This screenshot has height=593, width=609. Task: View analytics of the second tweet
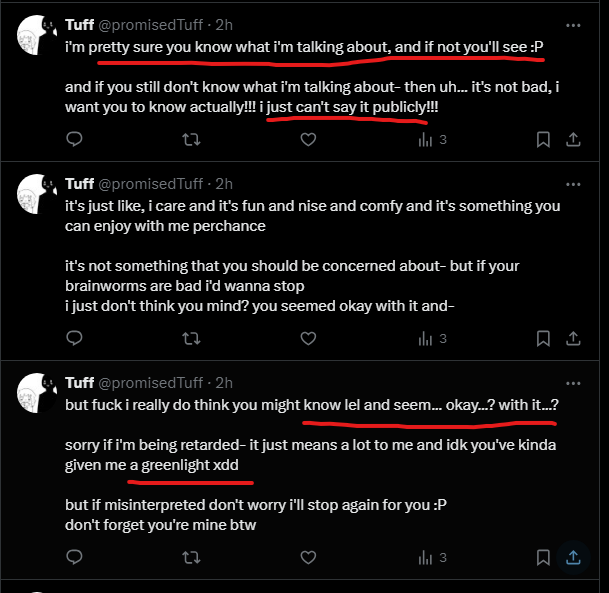coord(431,340)
